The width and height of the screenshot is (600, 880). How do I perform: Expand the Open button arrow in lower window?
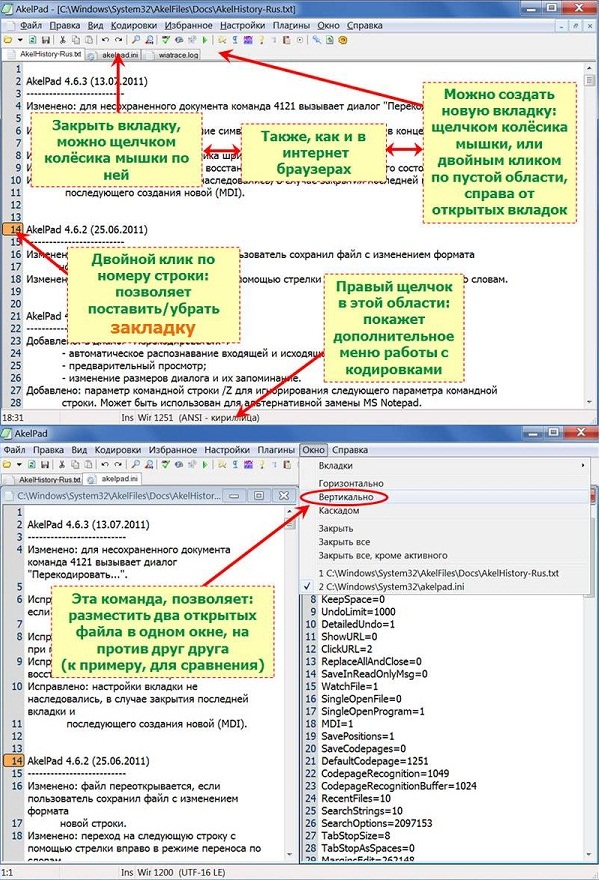click(20, 464)
